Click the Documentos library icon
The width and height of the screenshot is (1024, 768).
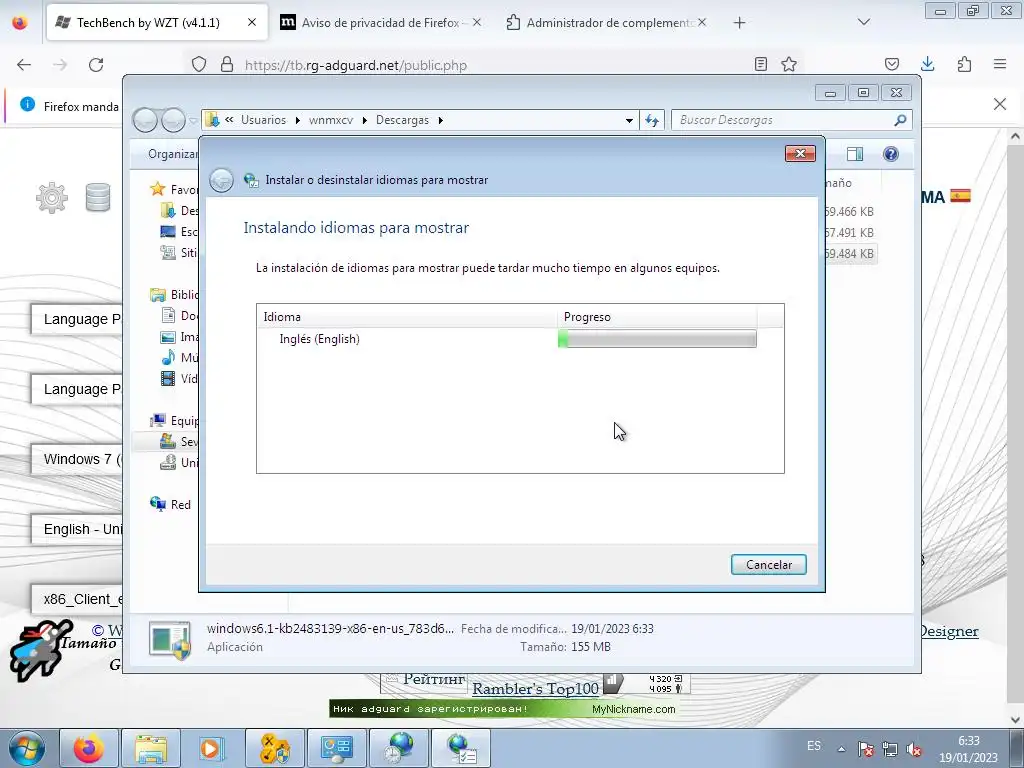point(168,315)
